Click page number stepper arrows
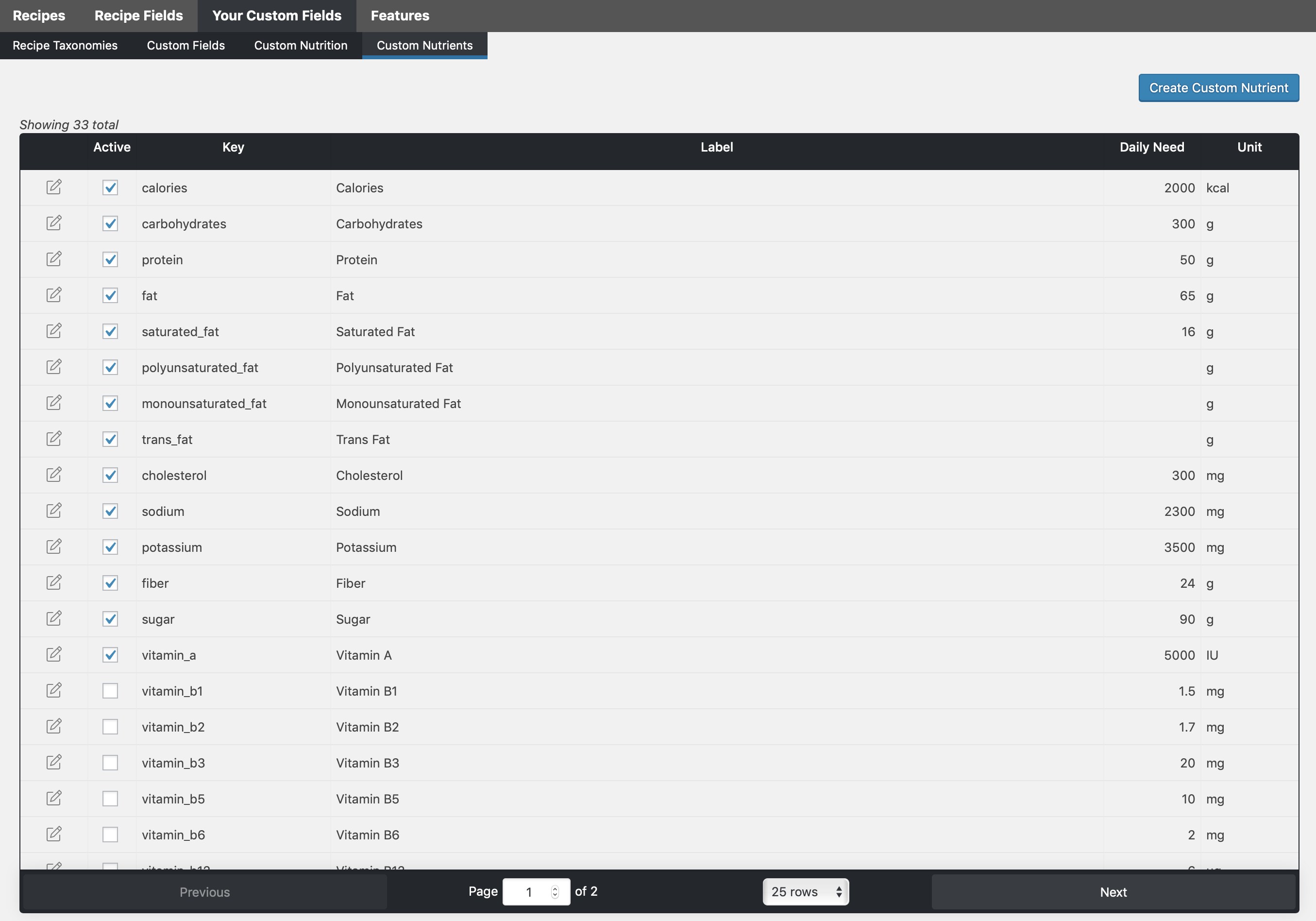The height and width of the screenshot is (921, 1316). coord(554,892)
